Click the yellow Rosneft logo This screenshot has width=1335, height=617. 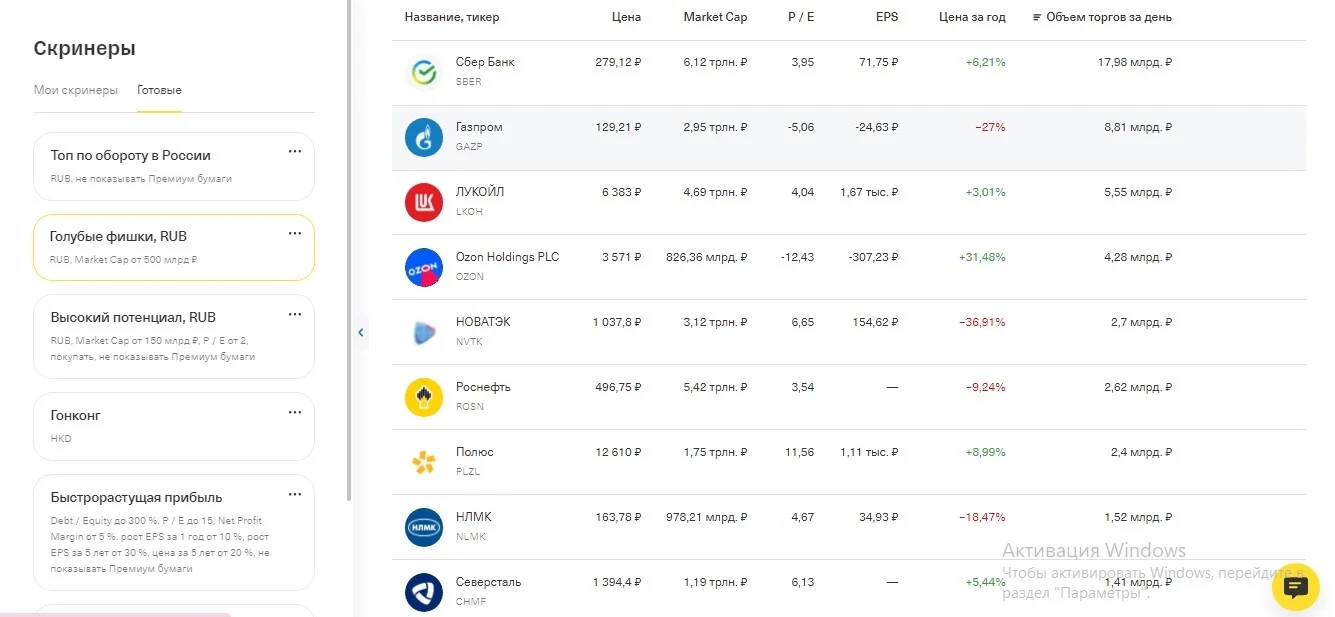(424, 397)
